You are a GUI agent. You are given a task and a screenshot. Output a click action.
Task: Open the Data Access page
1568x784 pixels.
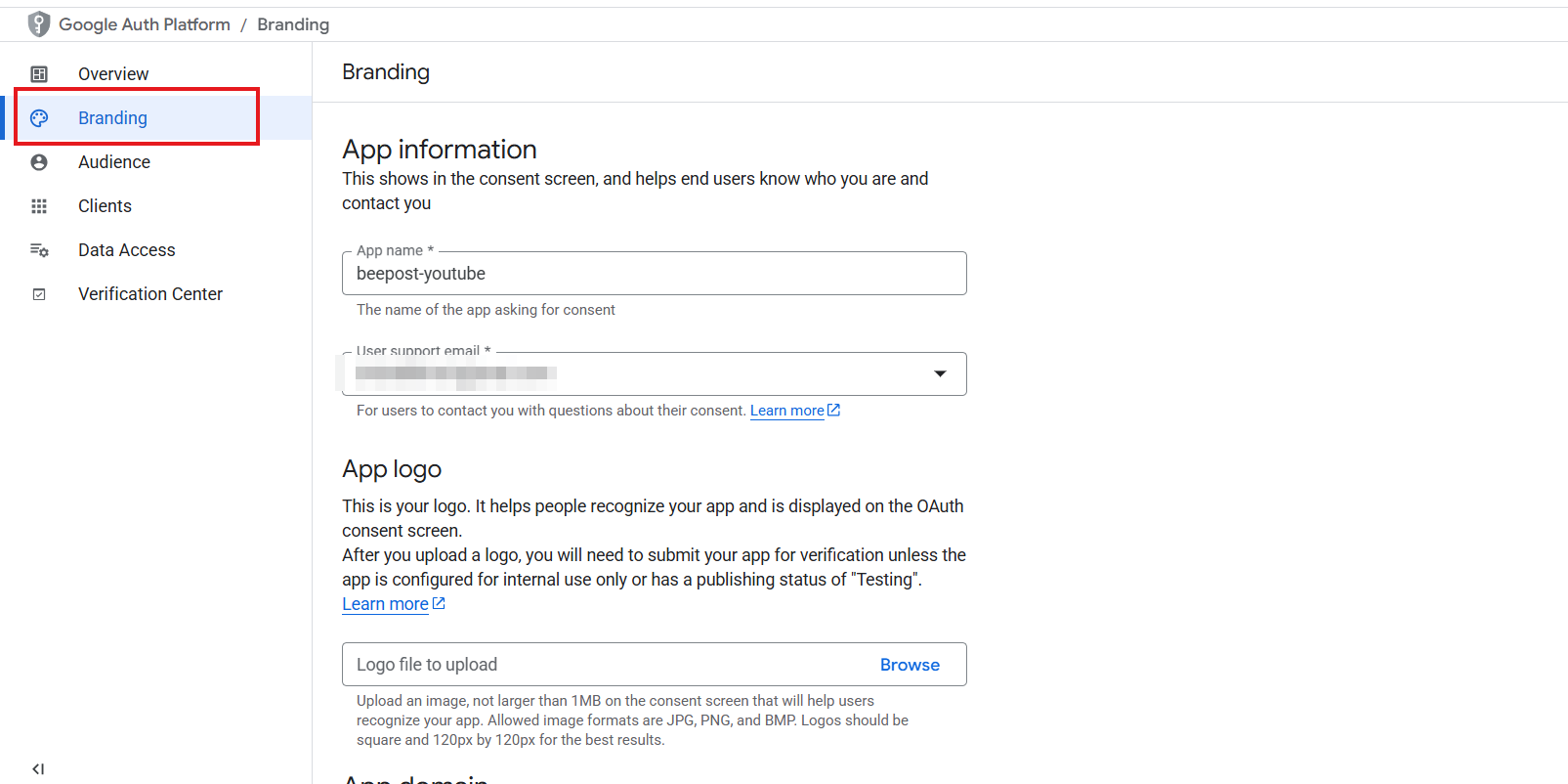click(156, 250)
